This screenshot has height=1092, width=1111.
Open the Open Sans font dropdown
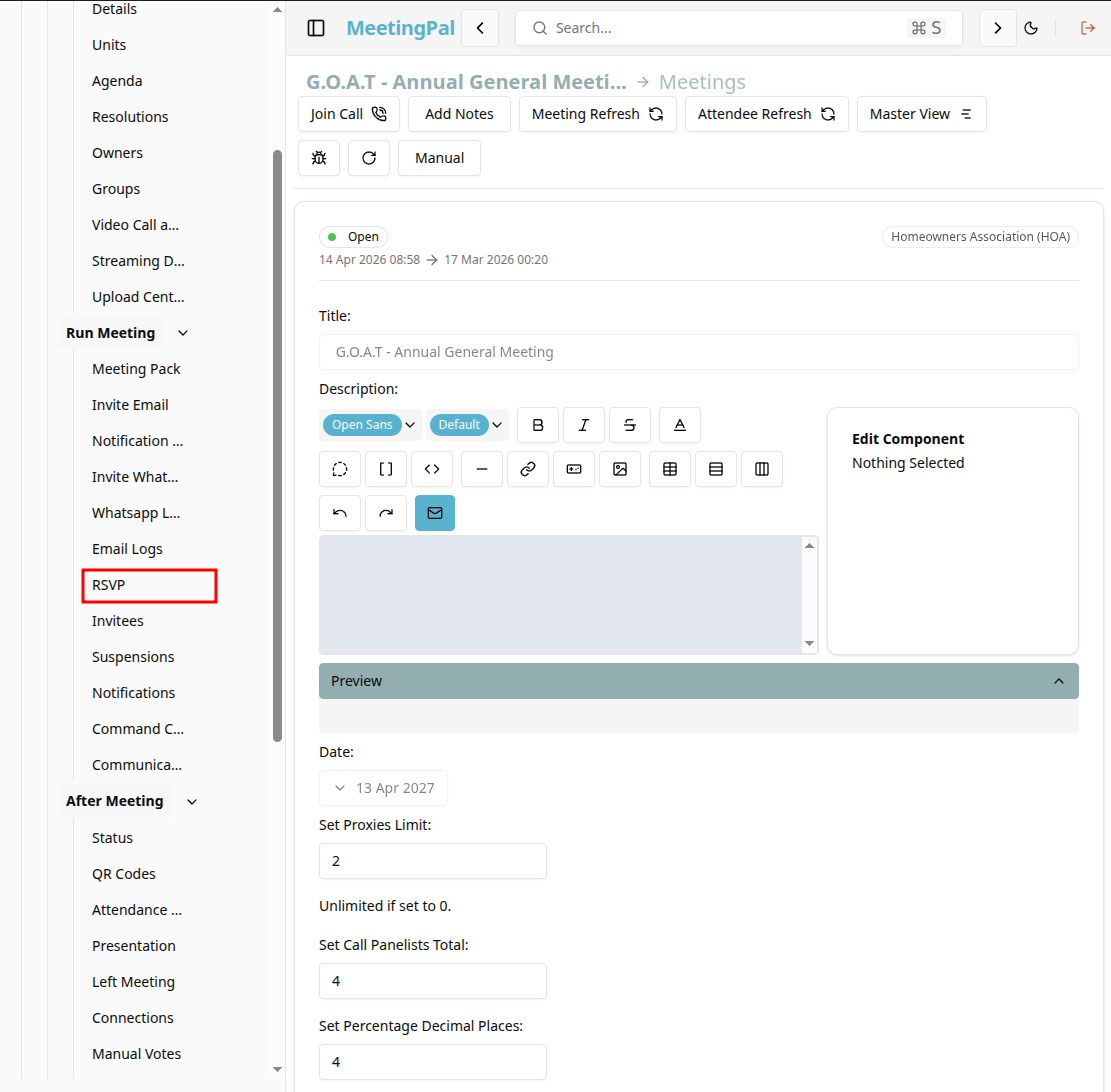(x=371, y=425)
